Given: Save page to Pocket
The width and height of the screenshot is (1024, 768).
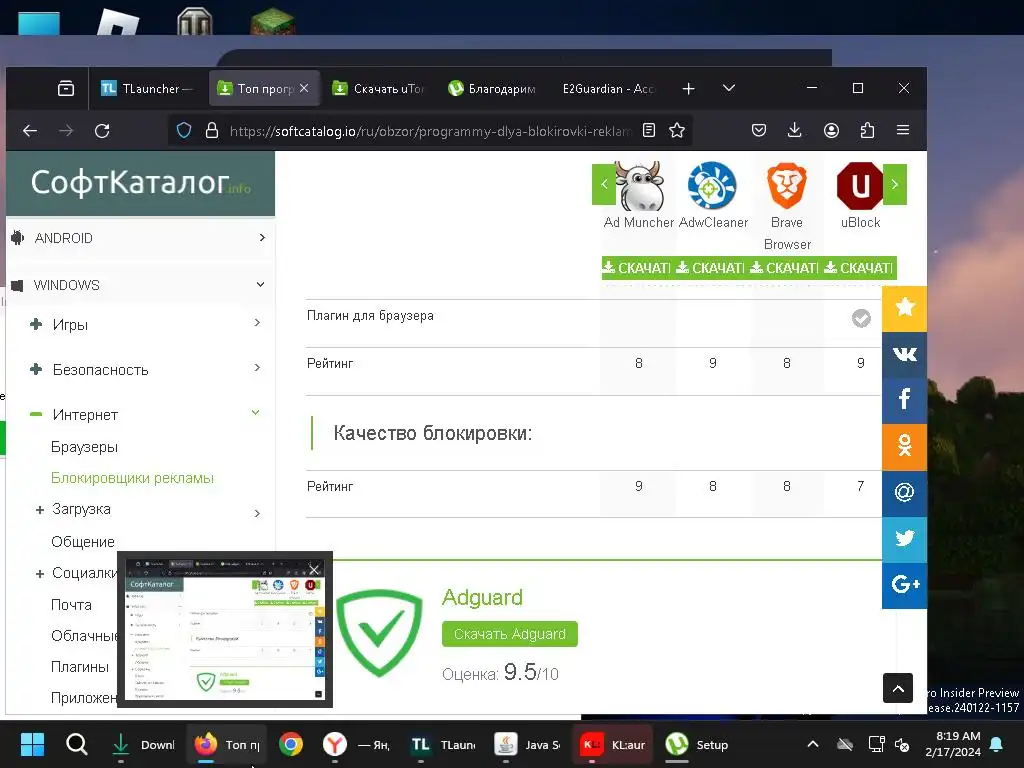Looking at the screenshot, I should 759,130.
